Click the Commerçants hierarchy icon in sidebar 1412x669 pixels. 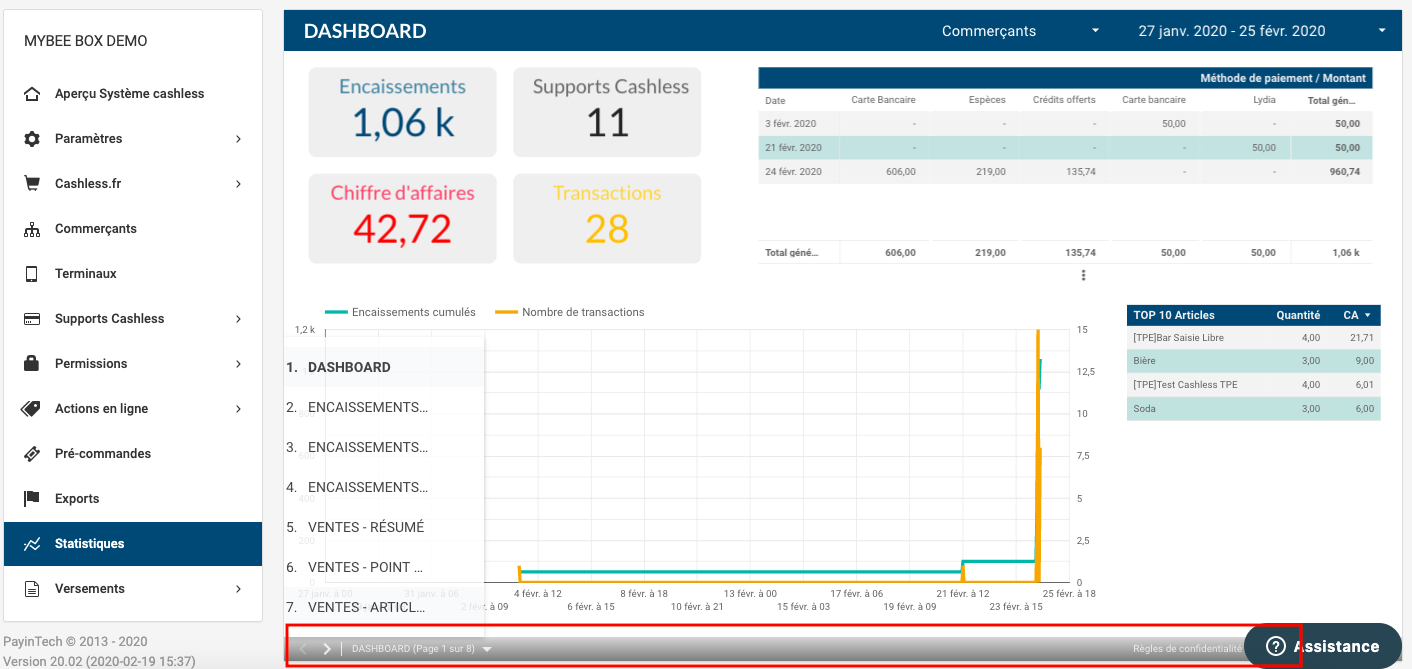click(x=32, y=229)
